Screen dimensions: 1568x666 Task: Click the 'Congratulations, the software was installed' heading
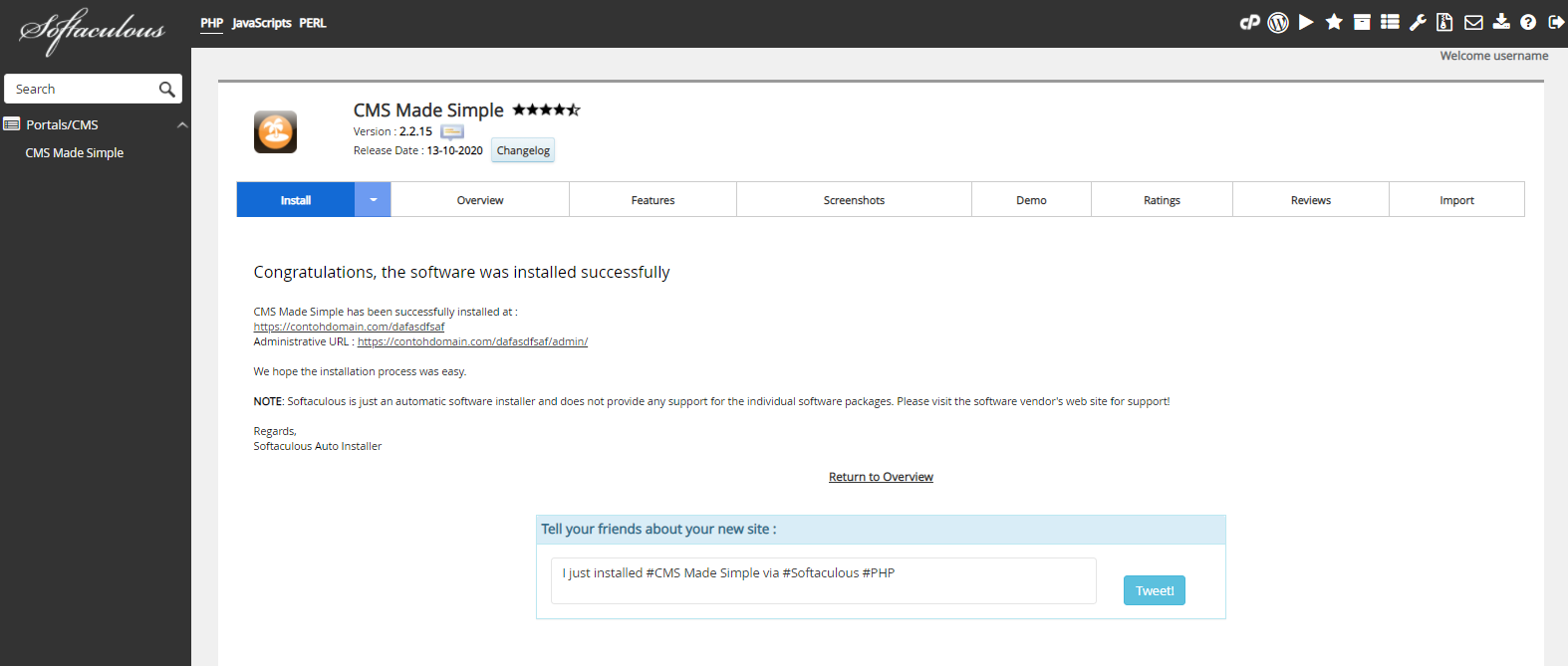pos(461,272)
